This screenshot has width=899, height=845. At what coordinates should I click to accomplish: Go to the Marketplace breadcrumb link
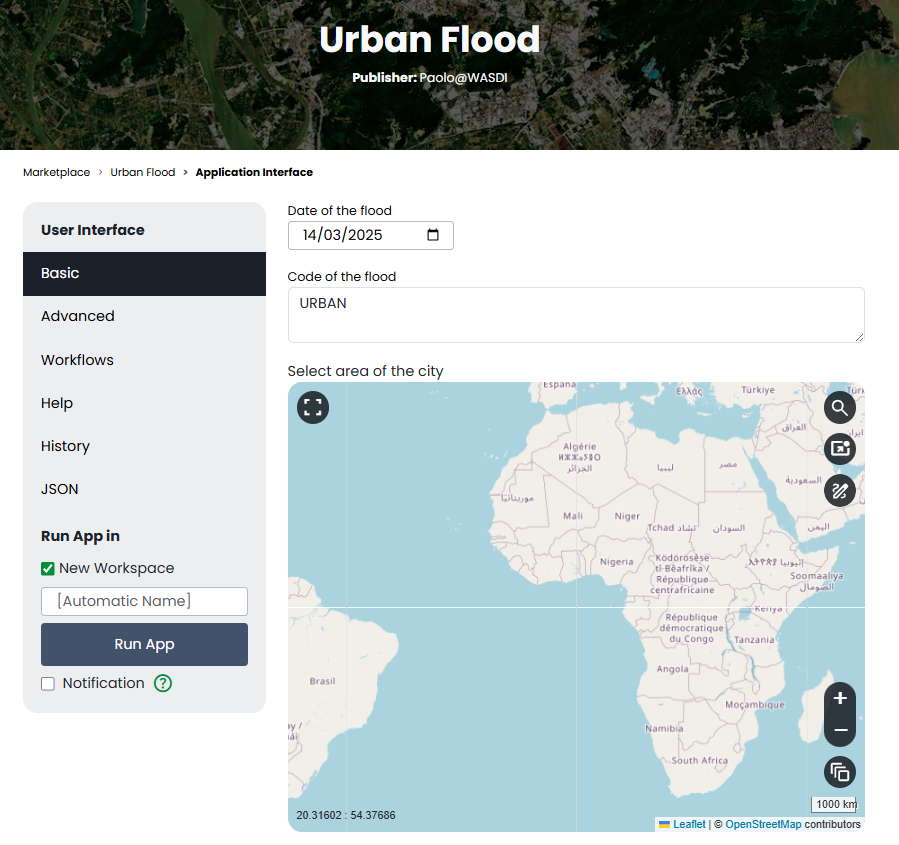(57, 173)
